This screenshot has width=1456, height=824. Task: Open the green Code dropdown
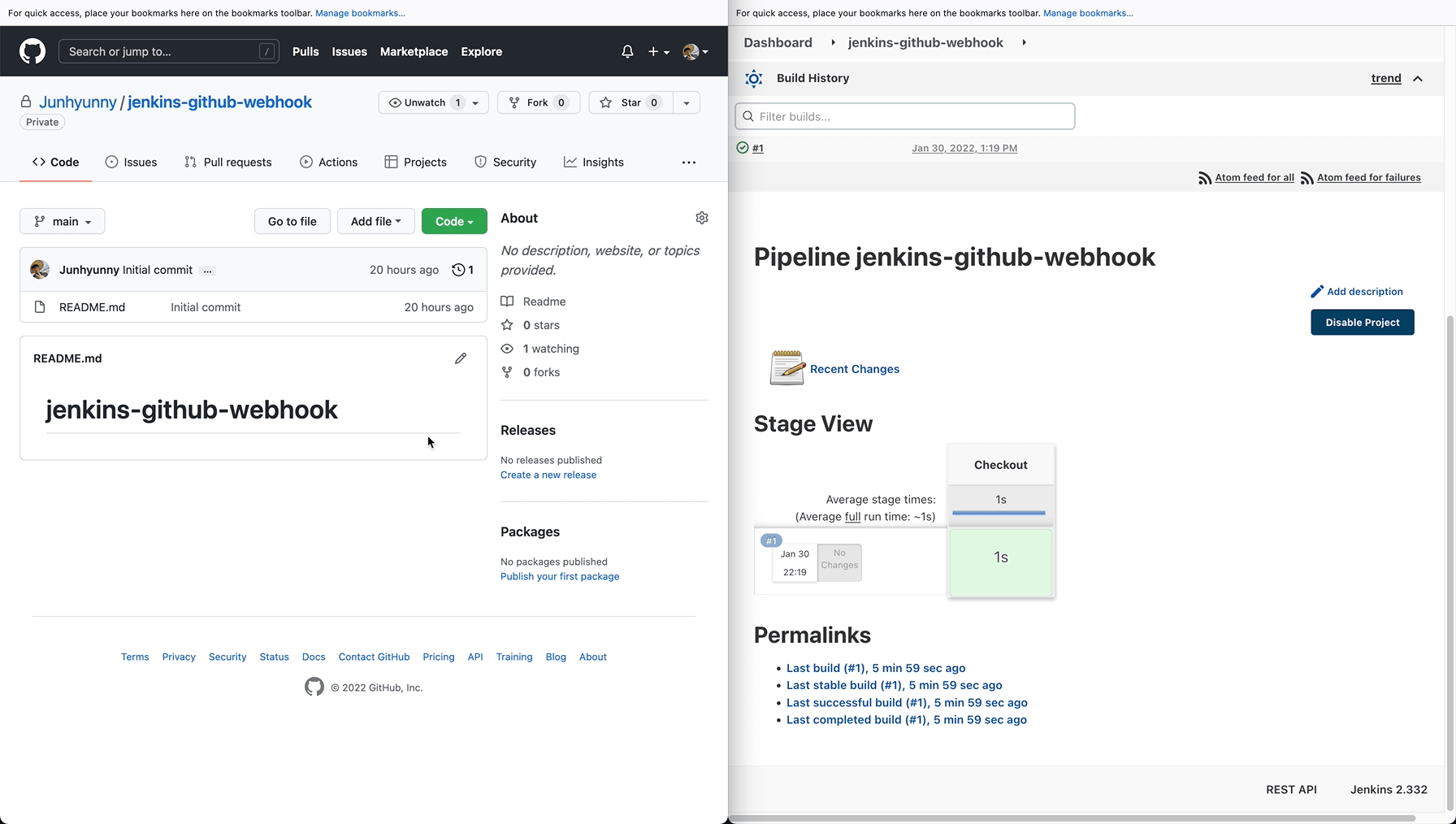pos(454,221)
